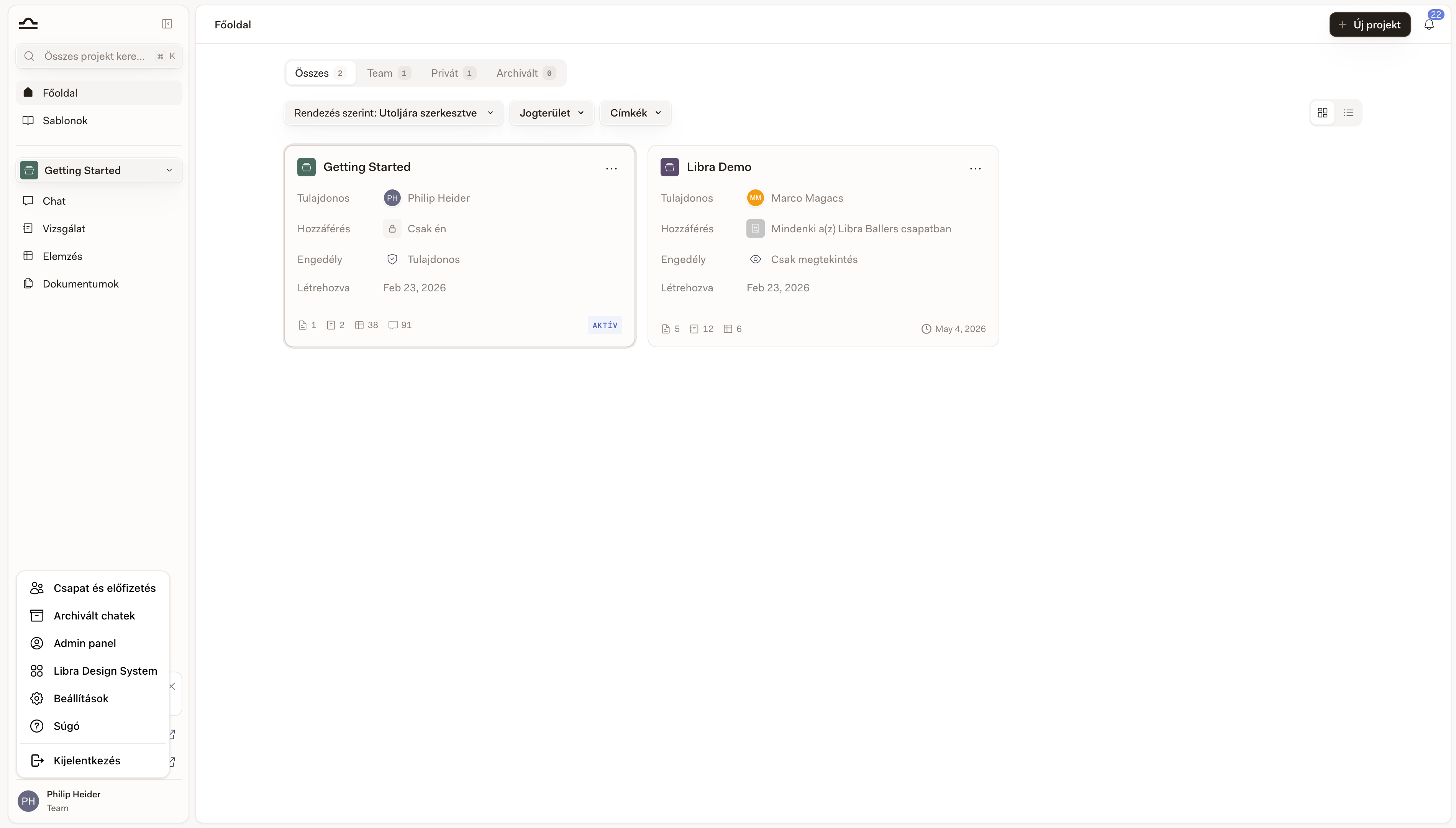Open Getting Started card options menu

(612, 168)
